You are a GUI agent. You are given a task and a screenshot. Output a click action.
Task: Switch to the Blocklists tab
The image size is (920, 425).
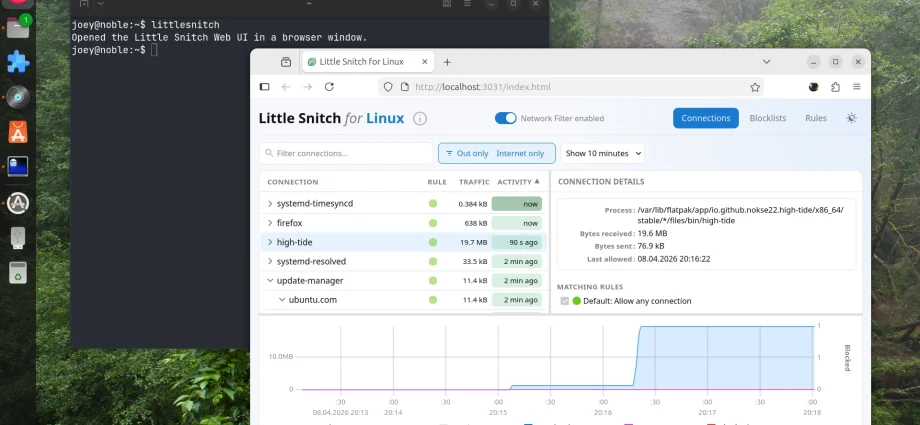(767, 118)
